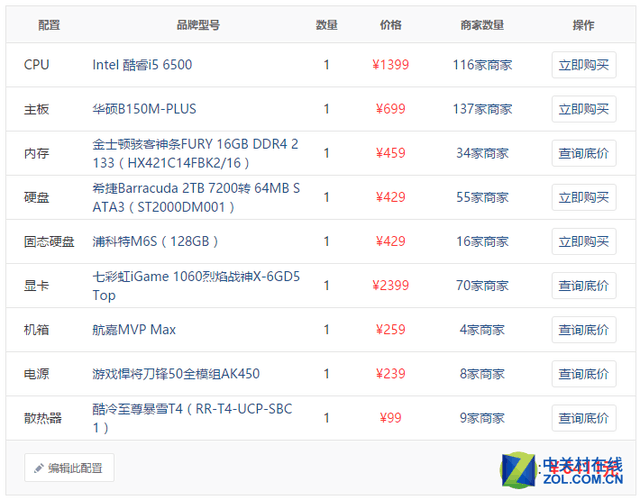The width and height of the screenshot is (640, 500).
Task: Click the 商家数量 column header
Action: coord(482,25)
